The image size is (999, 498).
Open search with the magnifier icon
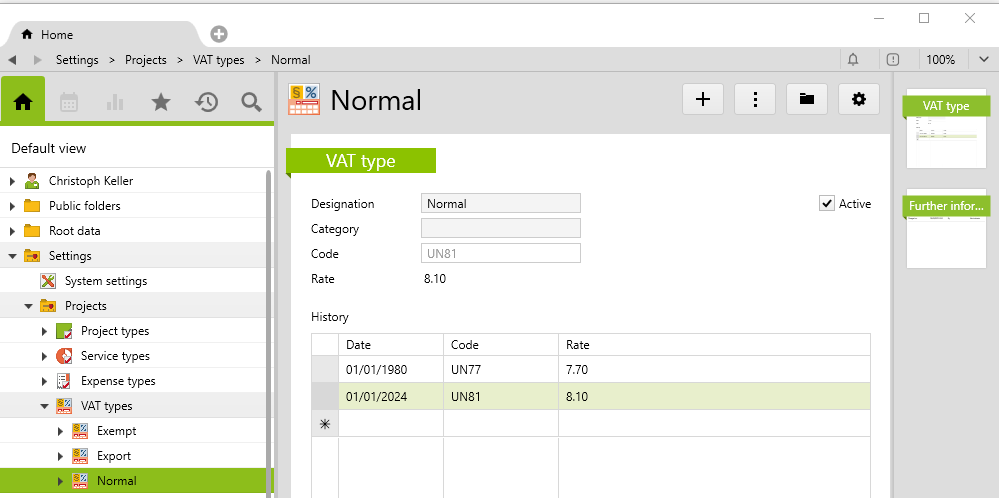(251, 101)
